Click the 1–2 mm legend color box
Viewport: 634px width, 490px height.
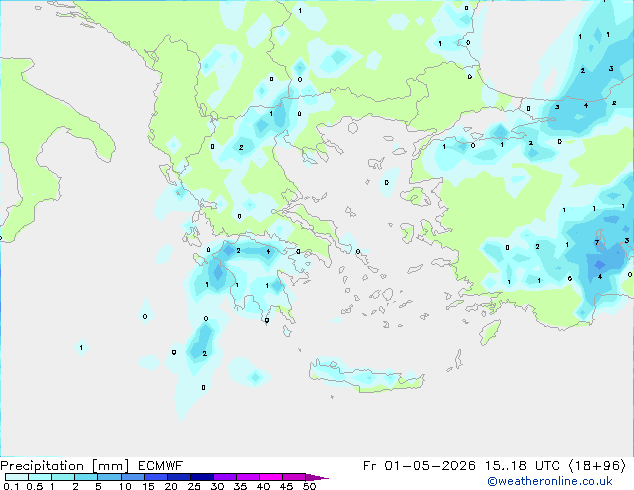pyautogui.click(x=63, y=477)
